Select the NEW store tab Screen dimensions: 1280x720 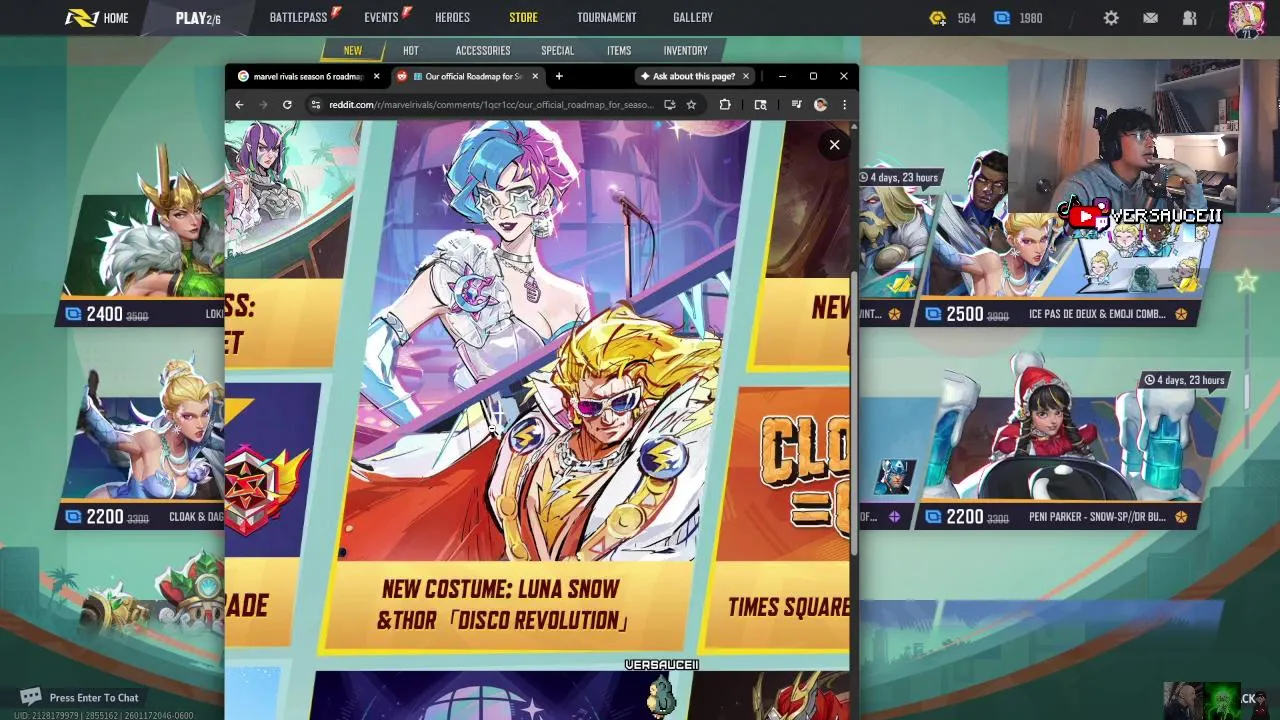click(x=353, y=50)
